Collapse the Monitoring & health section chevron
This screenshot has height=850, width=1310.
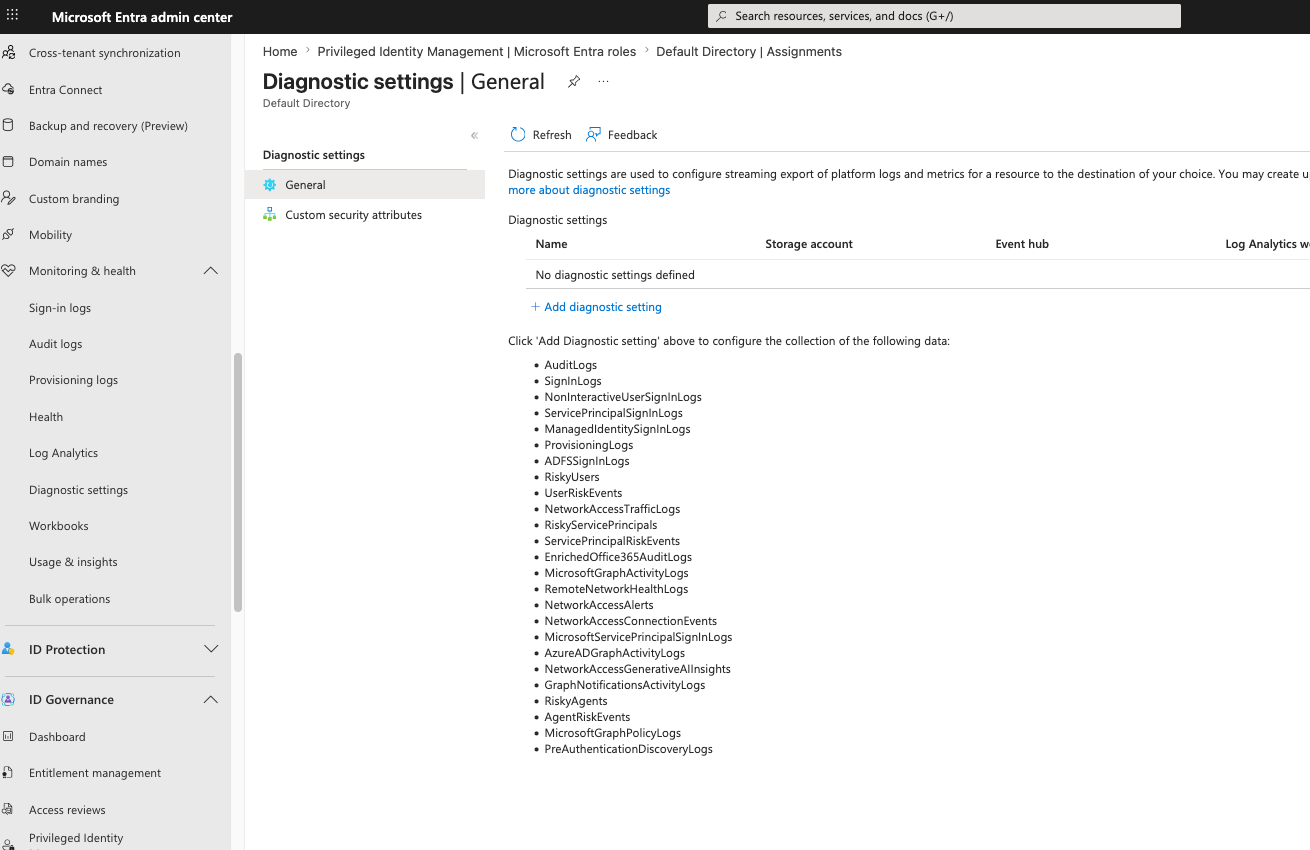210,271
